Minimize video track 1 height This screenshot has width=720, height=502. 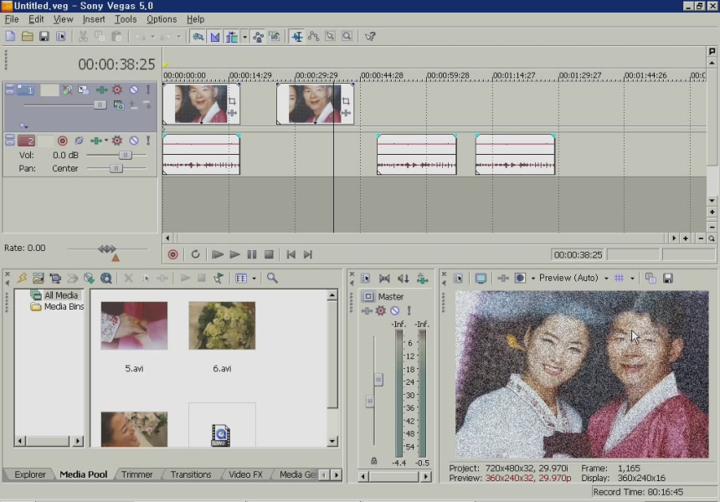pos(10,87)
